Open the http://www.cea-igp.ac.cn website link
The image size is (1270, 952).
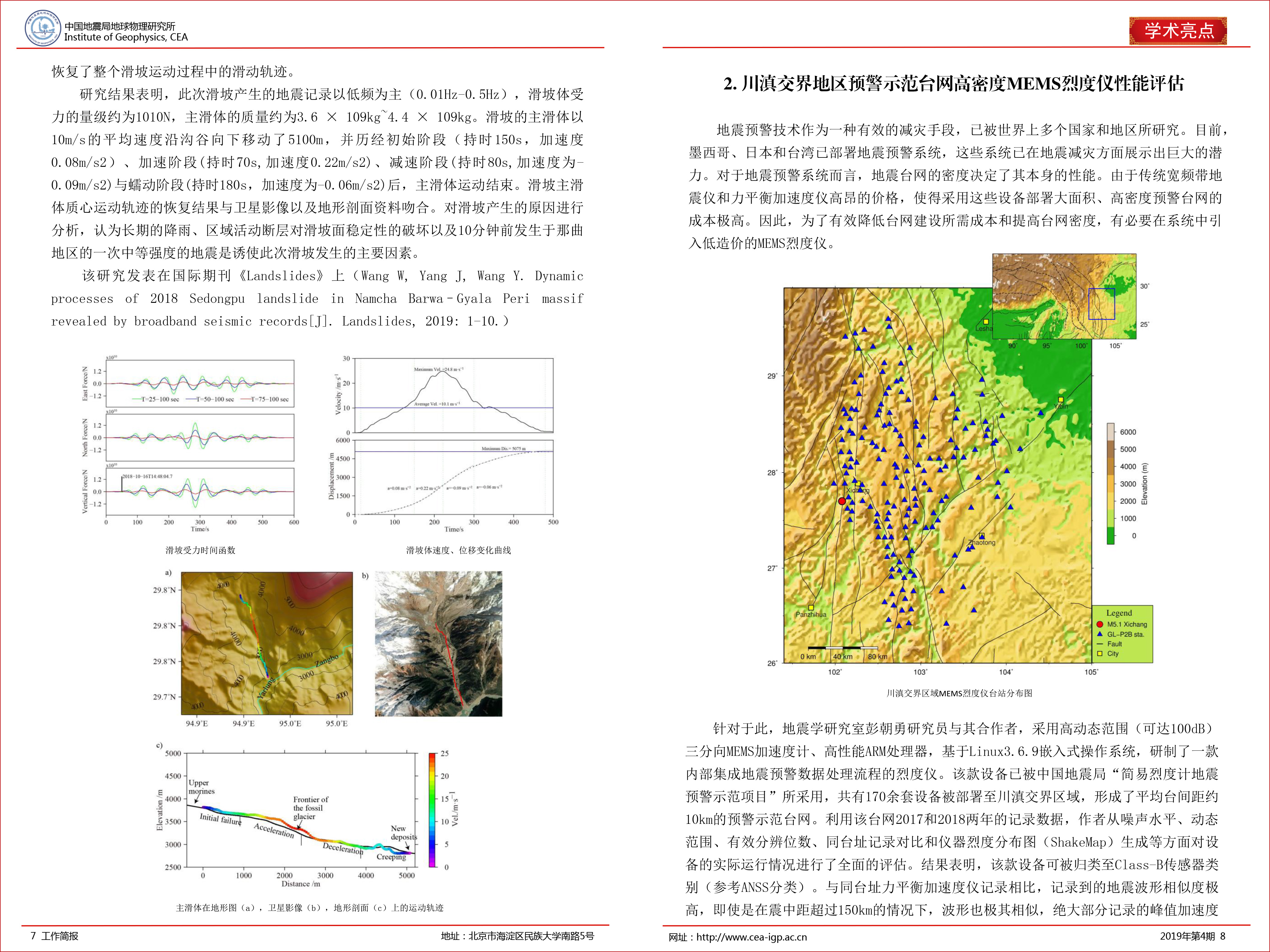point(751,937)
